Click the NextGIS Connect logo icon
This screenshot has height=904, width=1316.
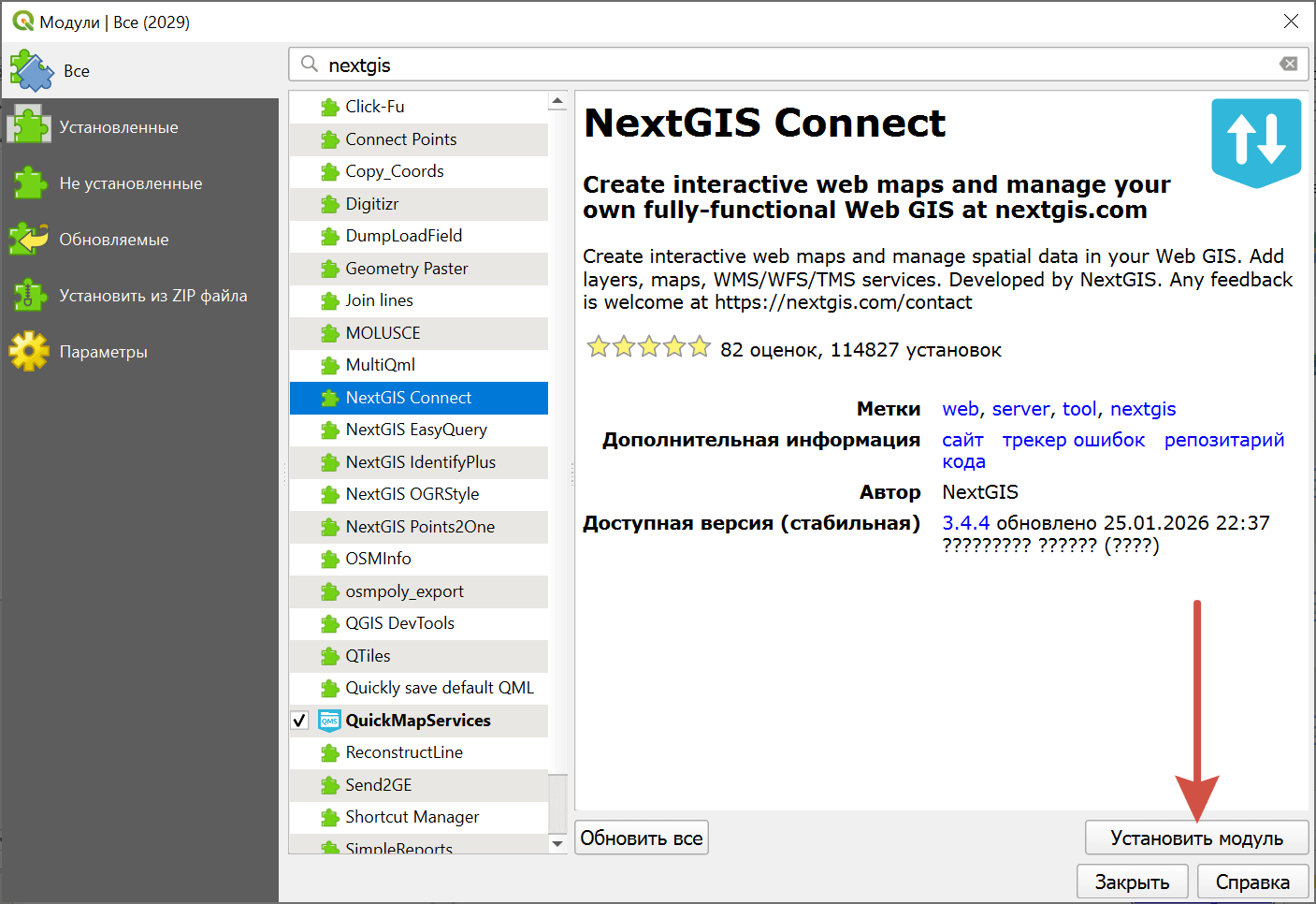[1255, 140]
